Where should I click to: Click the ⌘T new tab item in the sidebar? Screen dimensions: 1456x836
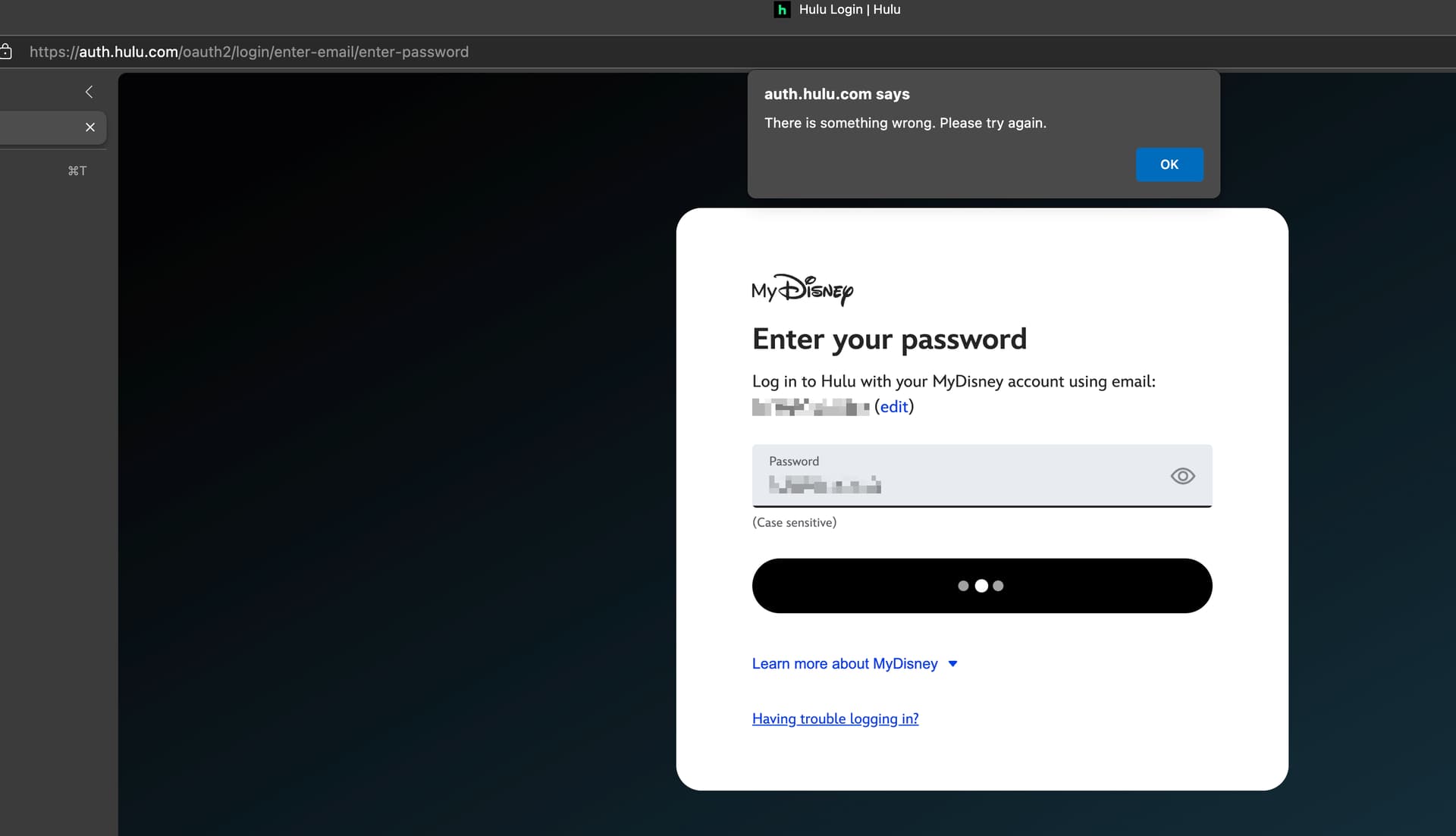click(77, 171)
